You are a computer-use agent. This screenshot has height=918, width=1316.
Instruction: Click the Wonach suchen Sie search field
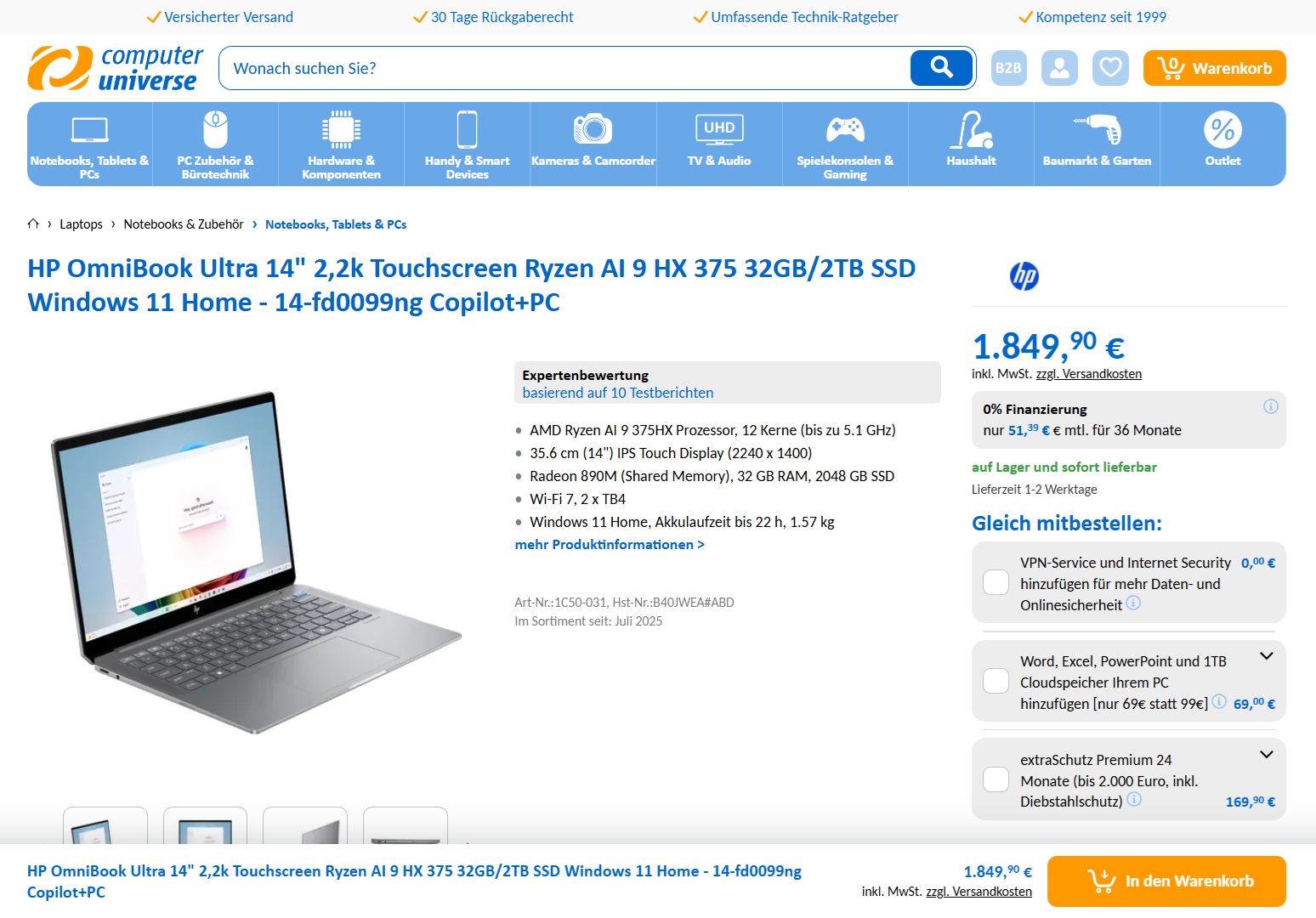(564, 68)
